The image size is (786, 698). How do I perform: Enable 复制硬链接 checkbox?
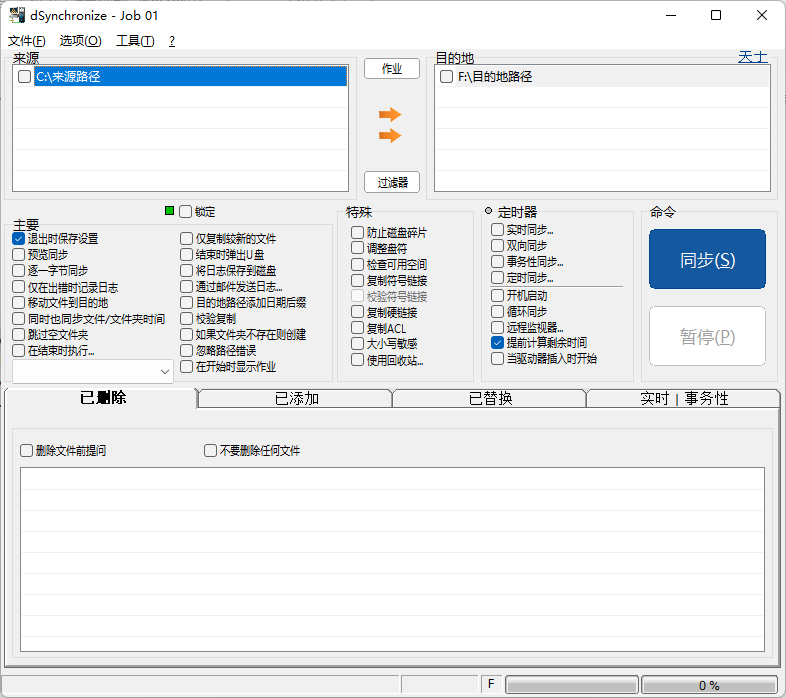click(x=357, y=312)
